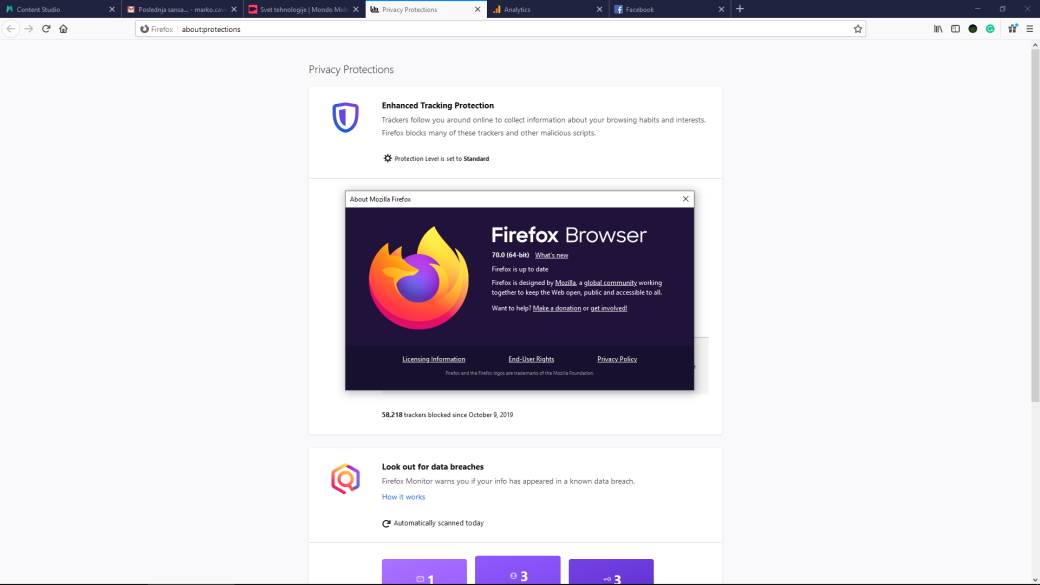The height and width of the screenshot is (585, 1040).
Task: Click the Licensing Information link
Action: (432, 358)
